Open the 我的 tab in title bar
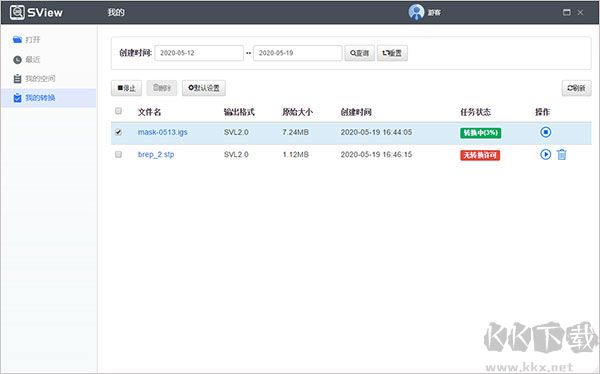 tap(116, 12)
